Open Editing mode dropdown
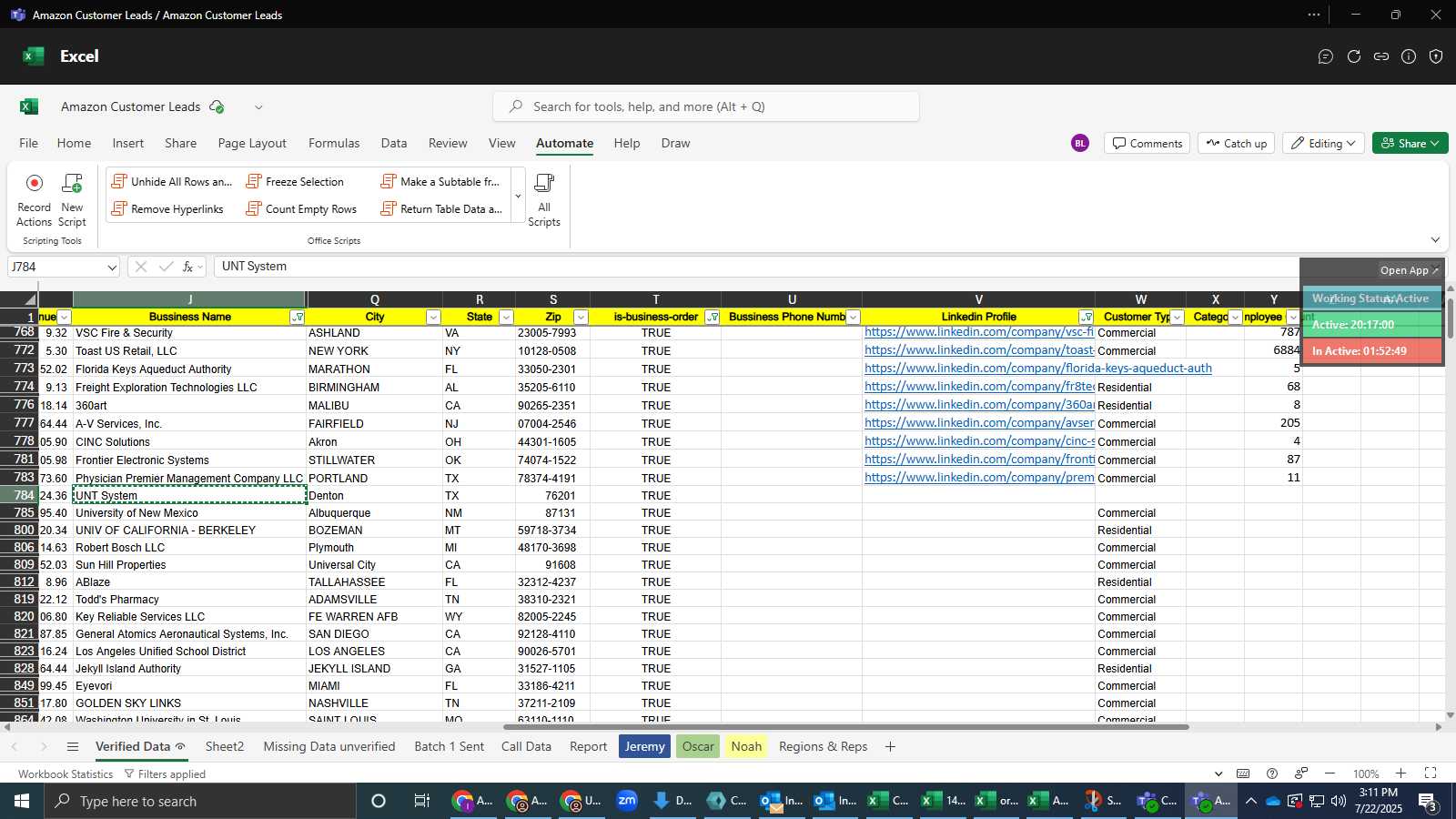1456x819 pixels. click(x=1324, y=144)
